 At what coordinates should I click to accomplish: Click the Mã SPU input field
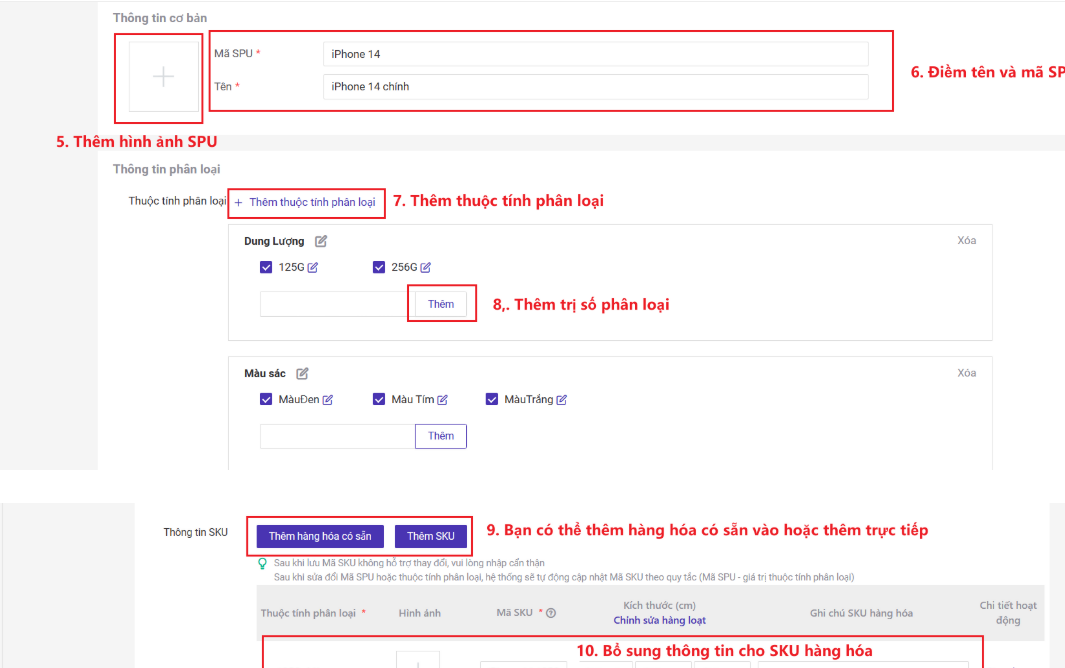[x=595, y=54]
